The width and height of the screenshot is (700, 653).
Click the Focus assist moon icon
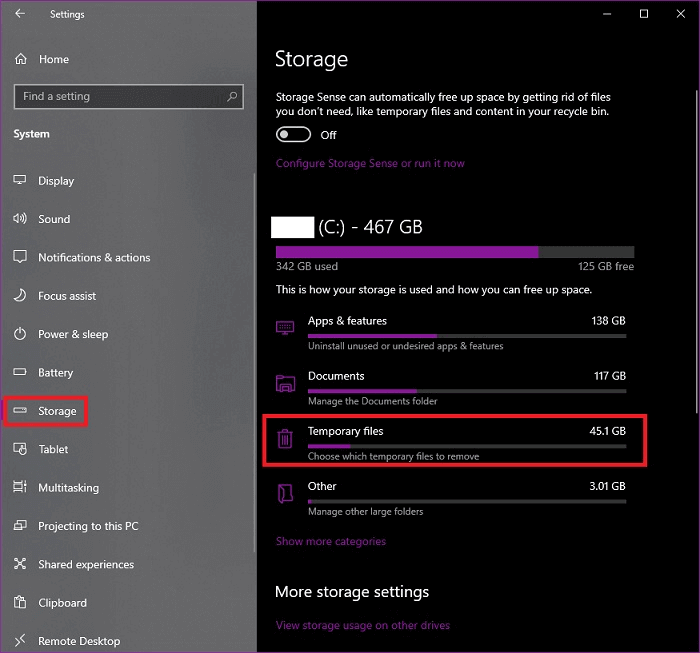(20, 296)
